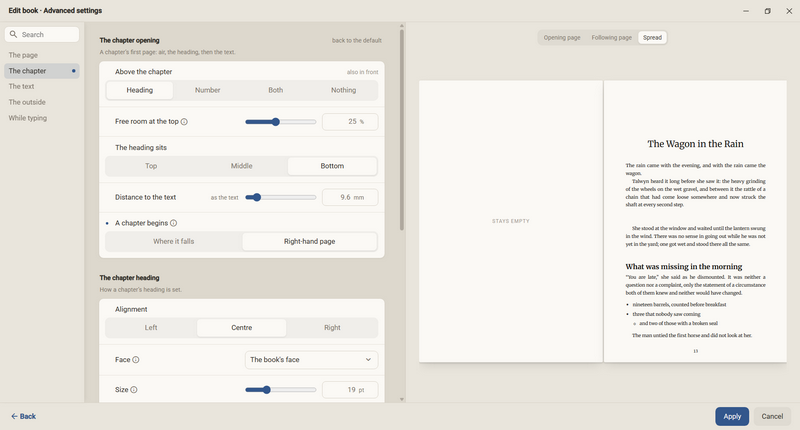The image size is (800, 430).
Task: Adjust Distance to the text slider
Action: click(x=281, y=197)
